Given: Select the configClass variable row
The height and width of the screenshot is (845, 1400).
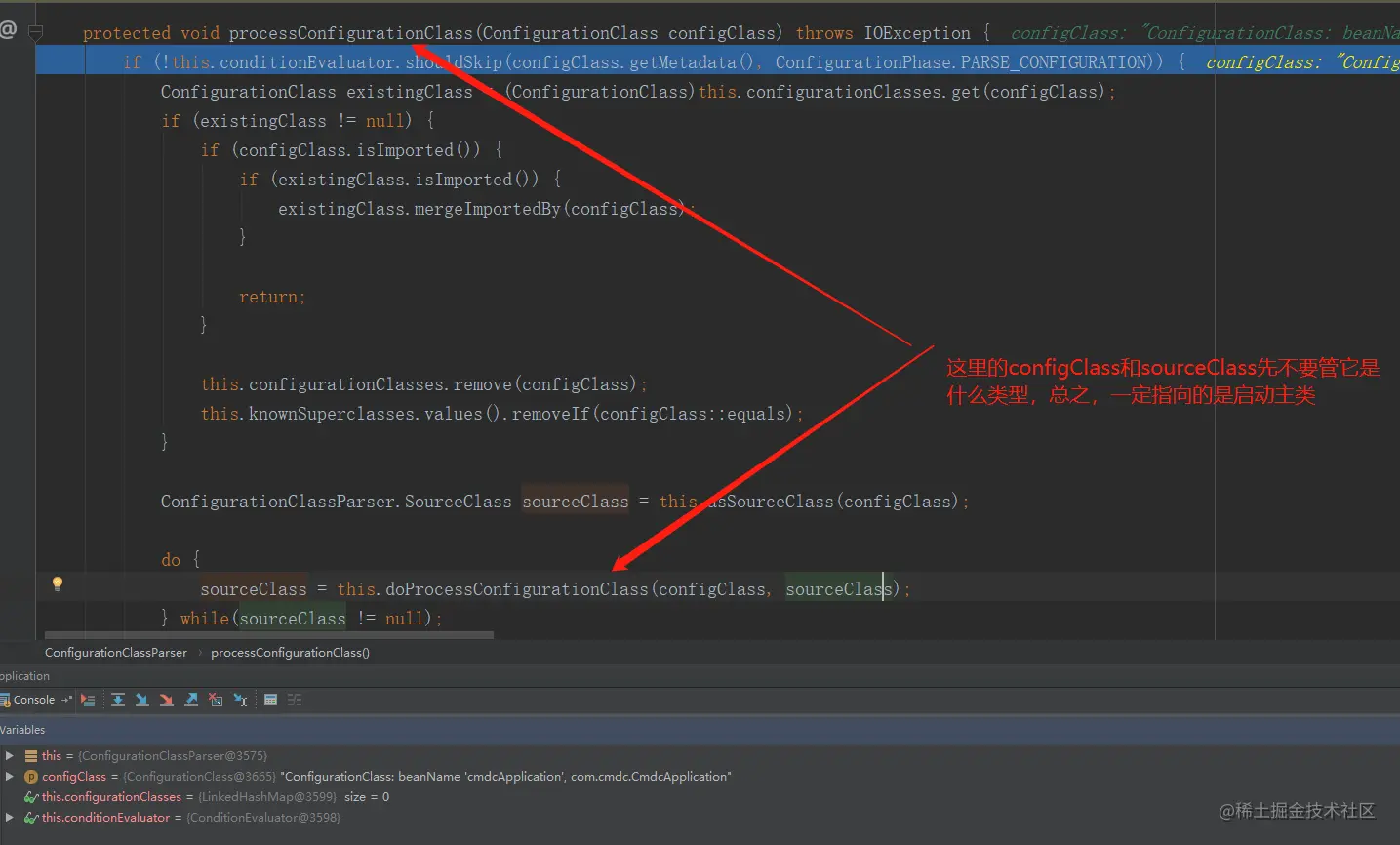Looking at the screenshot, I should (700, 777).
